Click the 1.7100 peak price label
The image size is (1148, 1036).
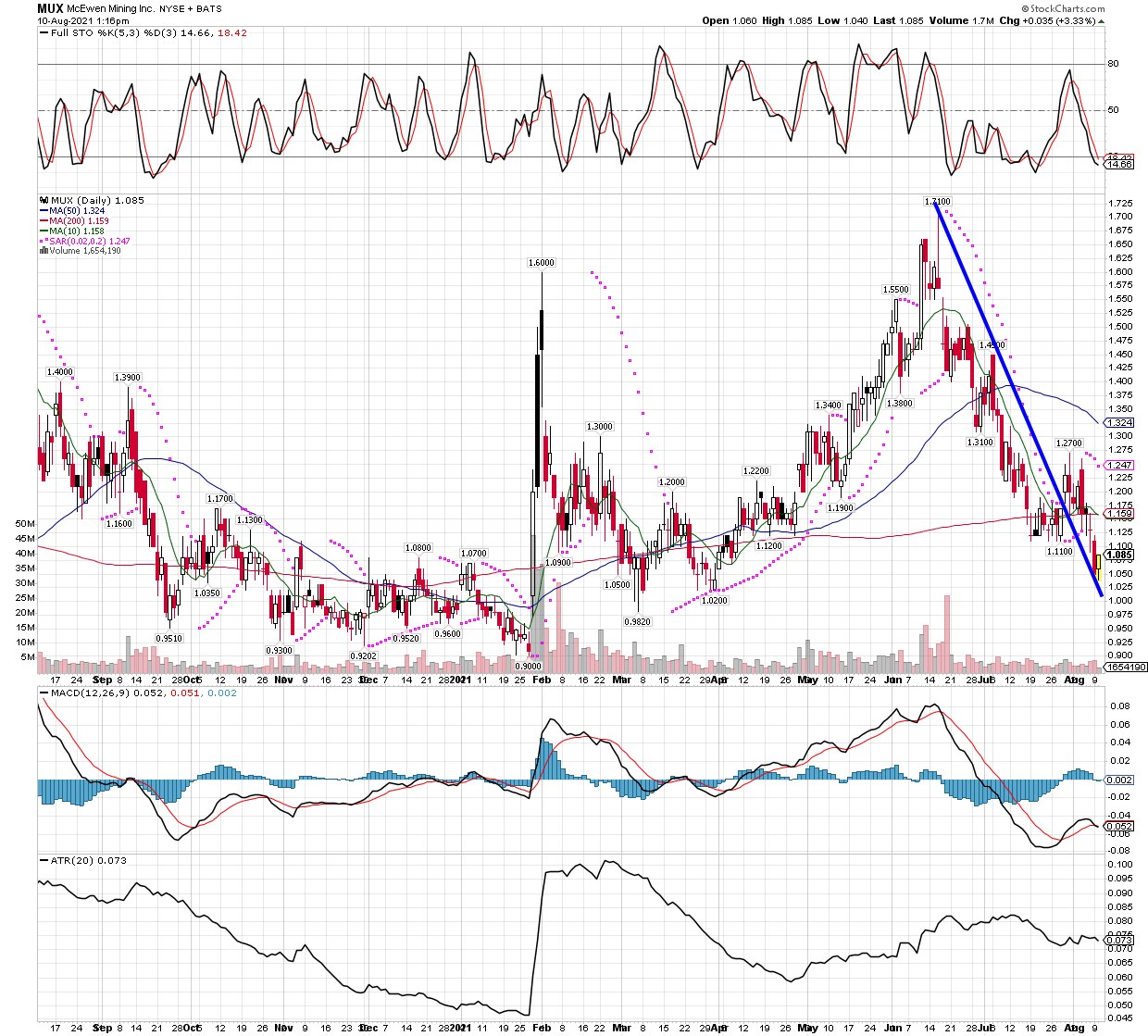tap(938, 201)
